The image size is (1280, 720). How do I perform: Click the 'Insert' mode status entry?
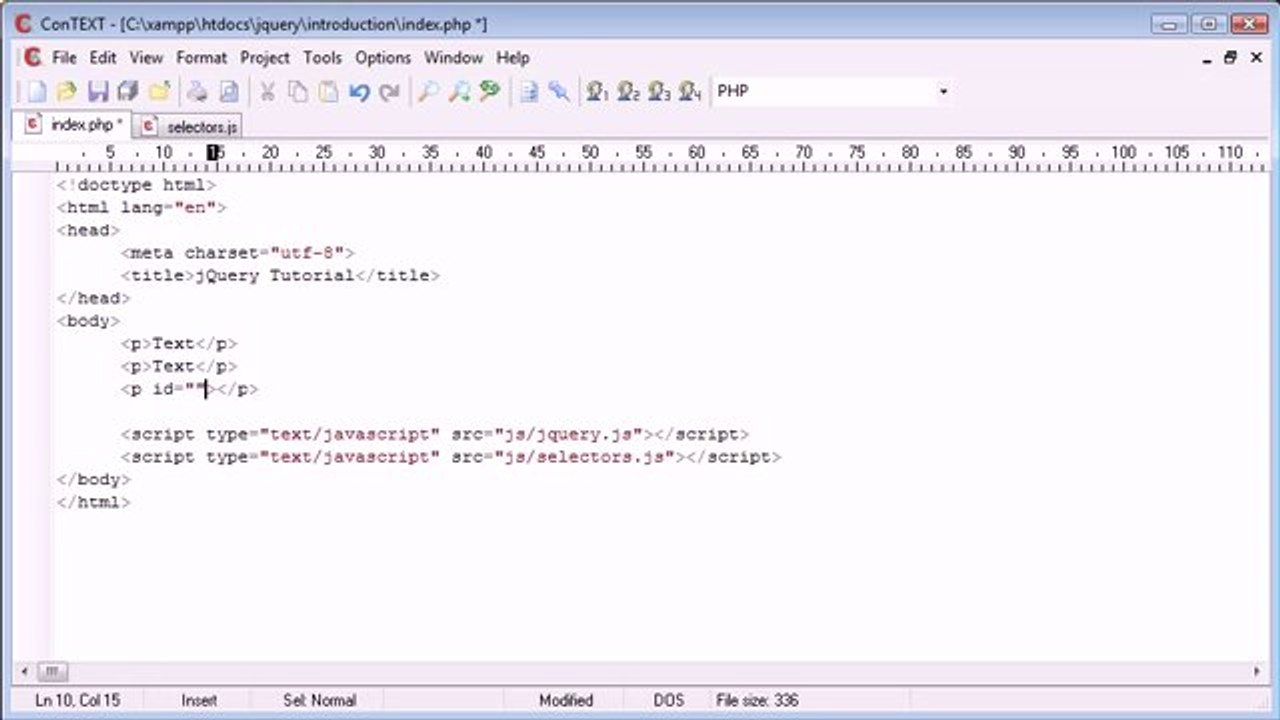point(199,700)
